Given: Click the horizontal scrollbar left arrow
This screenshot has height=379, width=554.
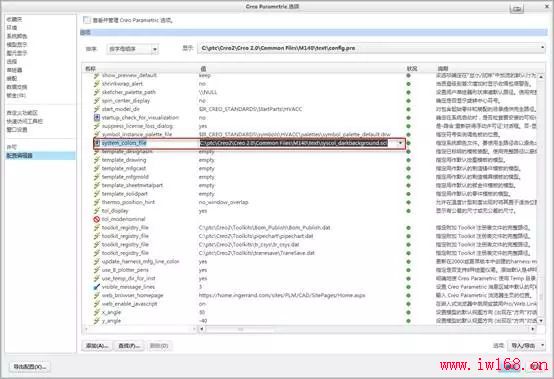Looking at the screenshot, I should tap(201, 329).
